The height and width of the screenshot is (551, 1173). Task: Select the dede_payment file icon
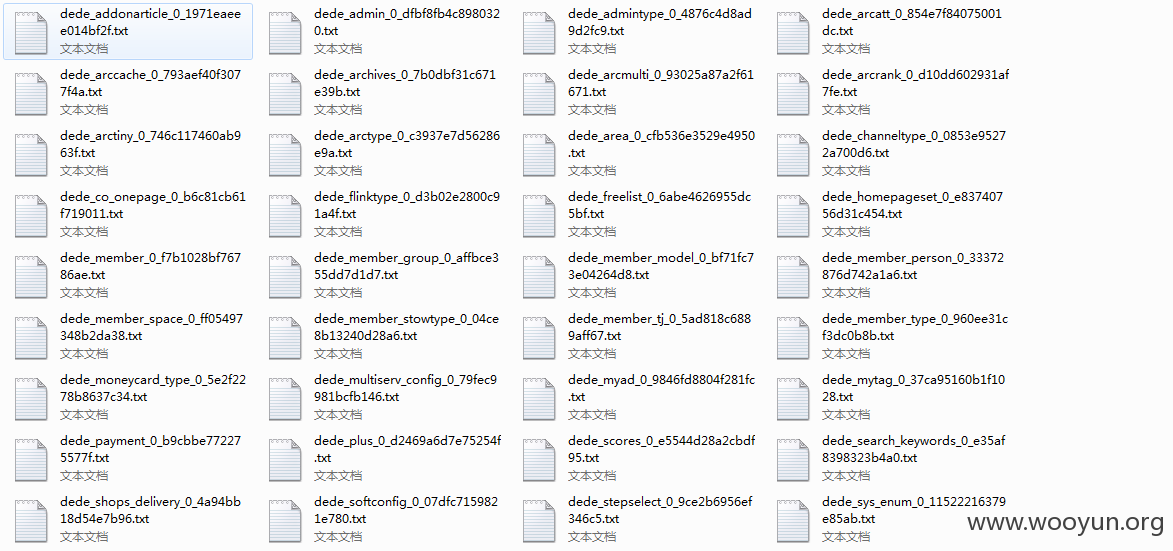pos(32,458)
